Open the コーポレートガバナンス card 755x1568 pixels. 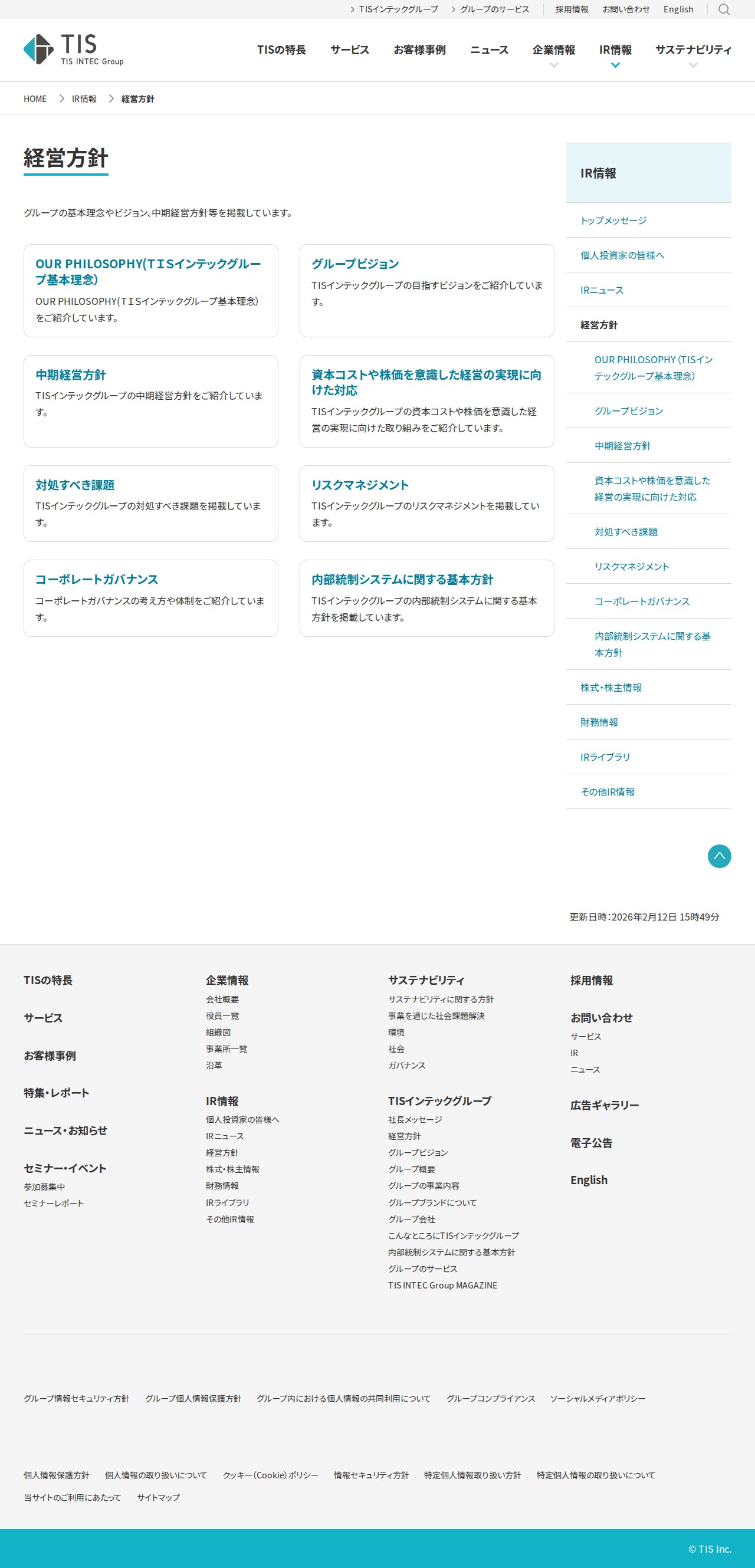(x=151, y=599)
